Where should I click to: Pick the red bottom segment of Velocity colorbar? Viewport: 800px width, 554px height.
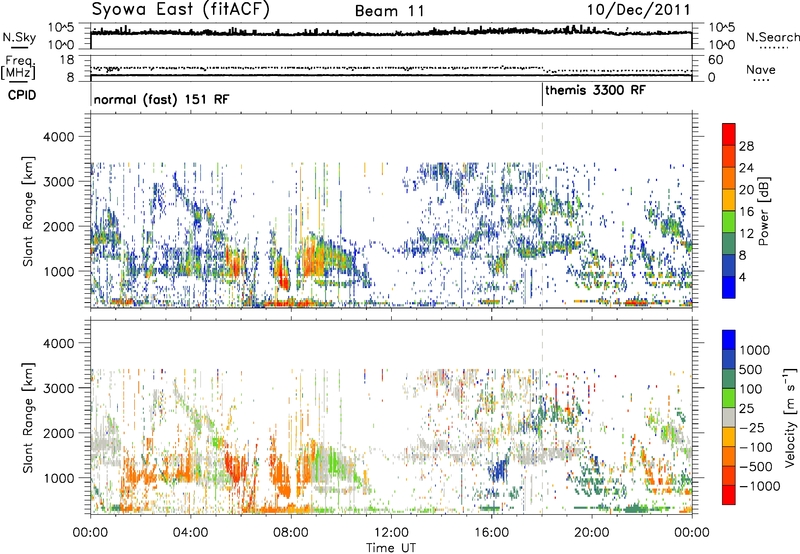(x=729, y=495)
